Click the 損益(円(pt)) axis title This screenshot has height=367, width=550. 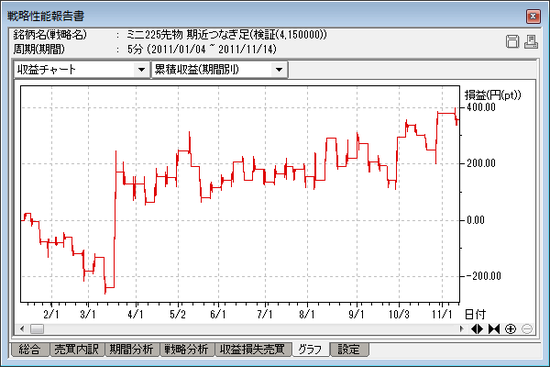(493, 95)
